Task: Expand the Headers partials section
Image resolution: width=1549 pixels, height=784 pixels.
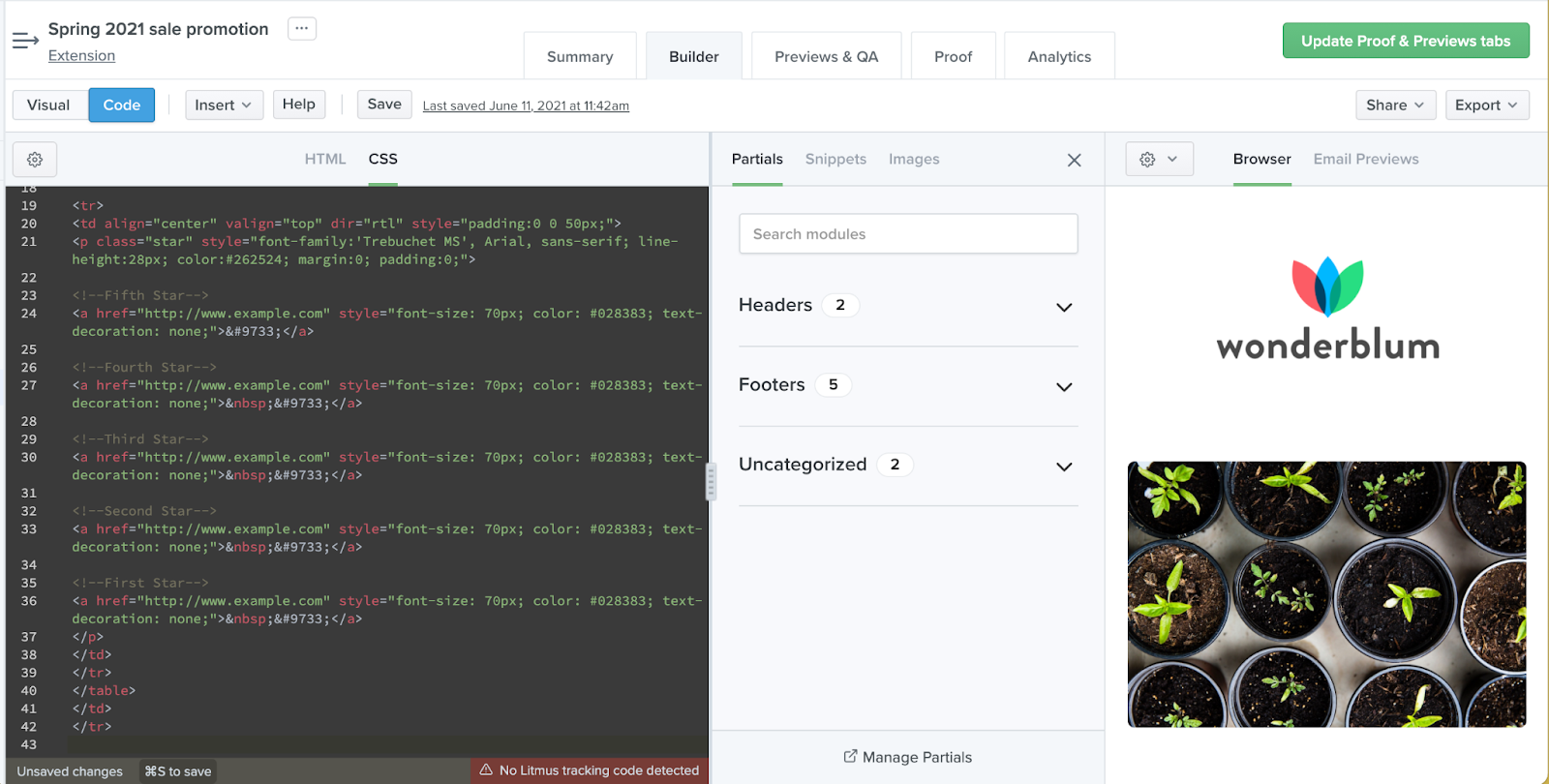Action: click(x=1064, y=307)
